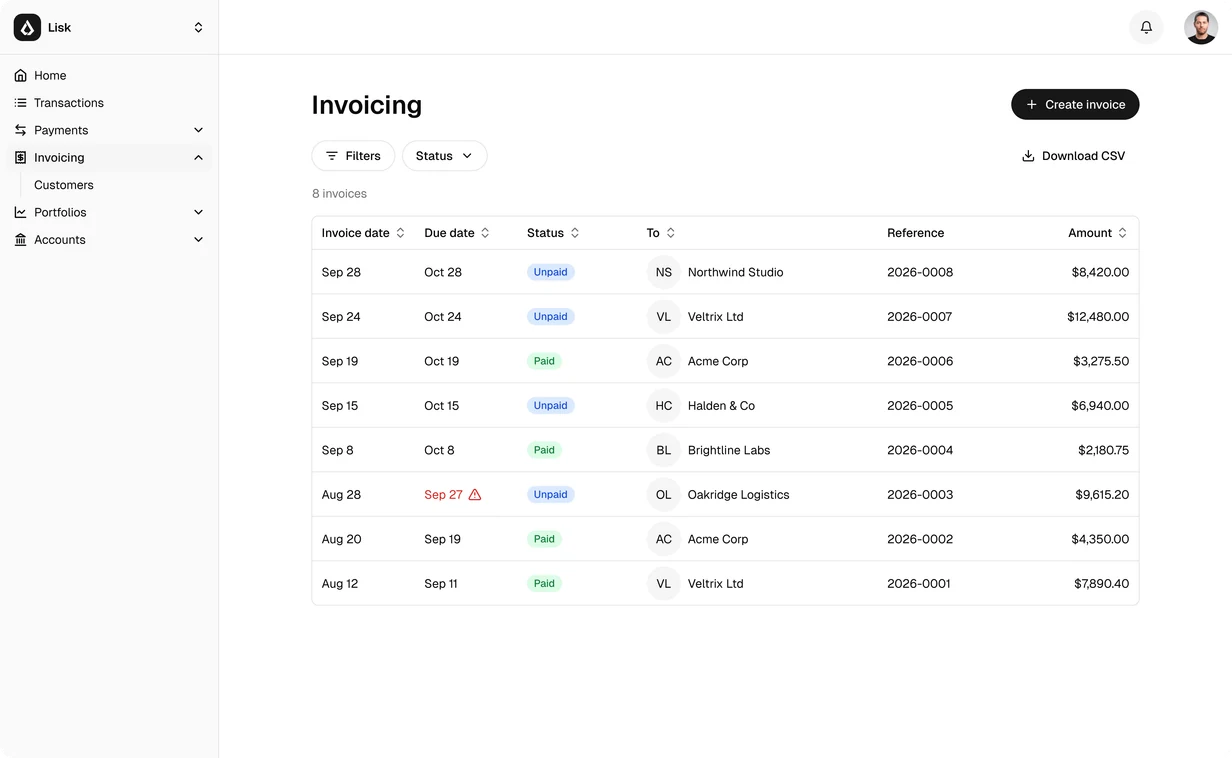This screenshot has width=1232, height=758.
Task: Click amount $12,480.00
Action: [x=1098, y=317]
